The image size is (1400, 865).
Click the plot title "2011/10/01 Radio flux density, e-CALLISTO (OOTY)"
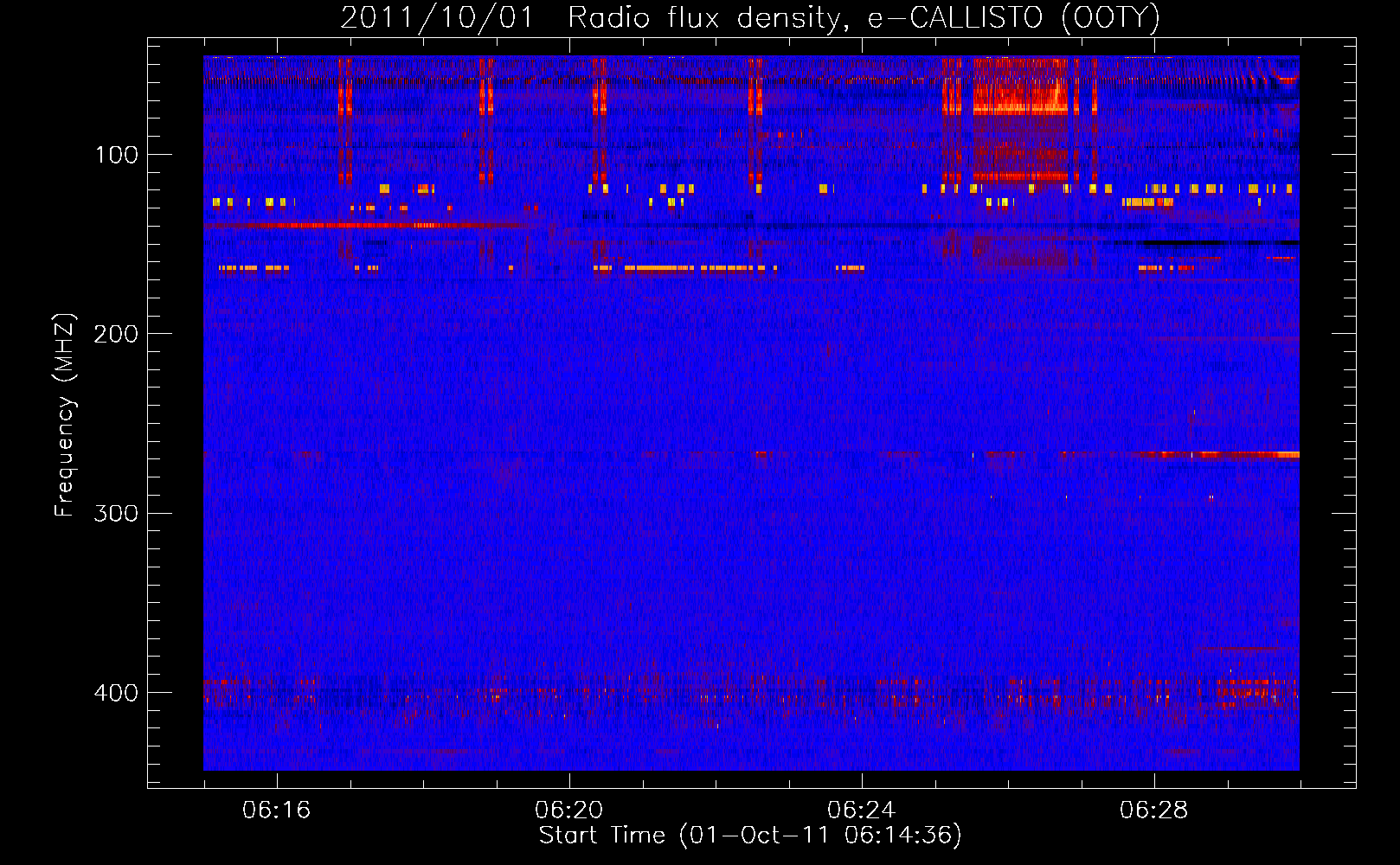[x=750, y=18]
